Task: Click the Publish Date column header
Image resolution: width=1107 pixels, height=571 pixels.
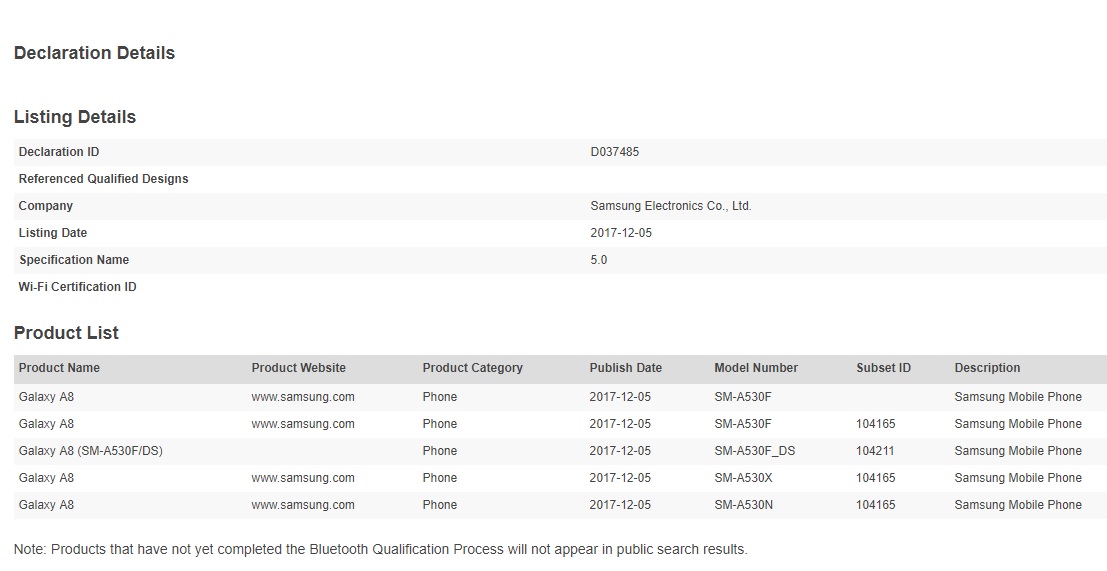Action: (x=626, y=368)
